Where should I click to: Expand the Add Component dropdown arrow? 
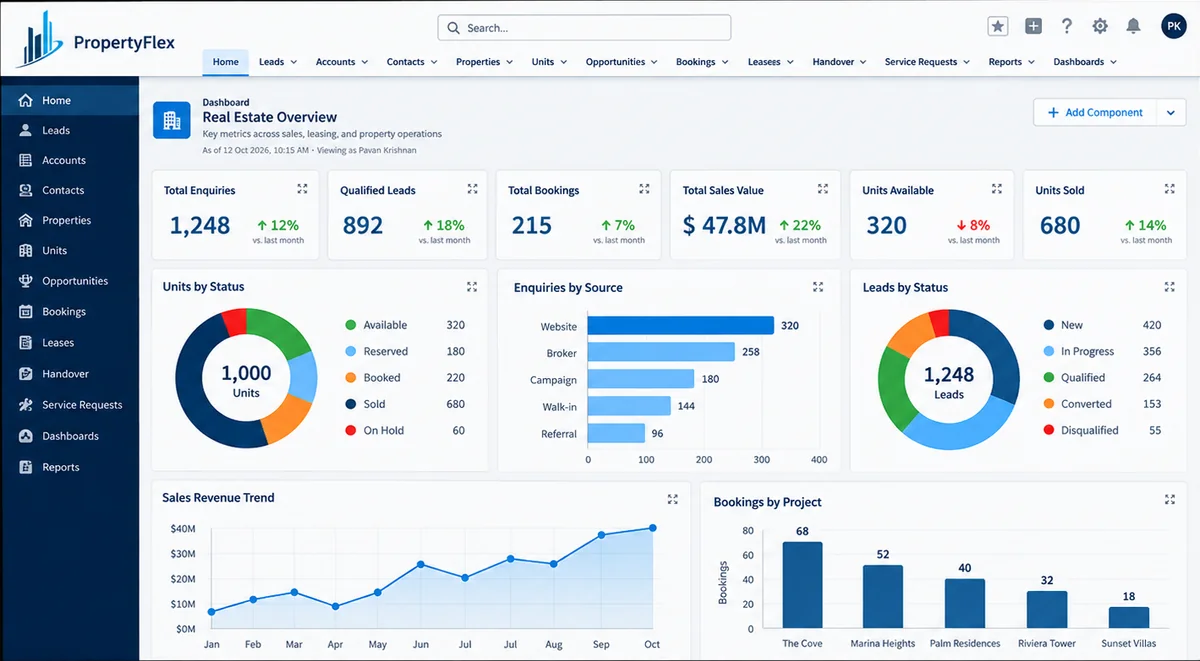(x=1171, y=113)
